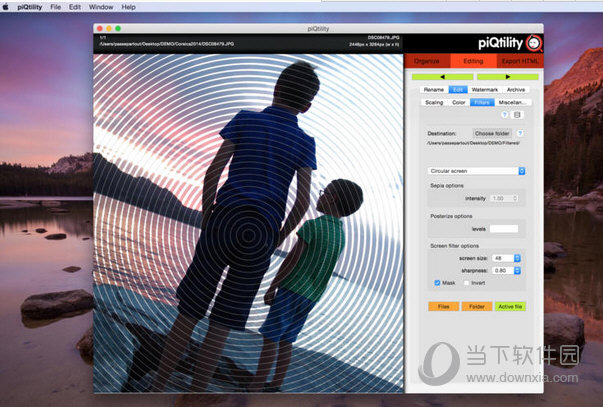Select the Rename segment
Image resolution: width=603 pixels, height=407 pixels.
point(434,90)
